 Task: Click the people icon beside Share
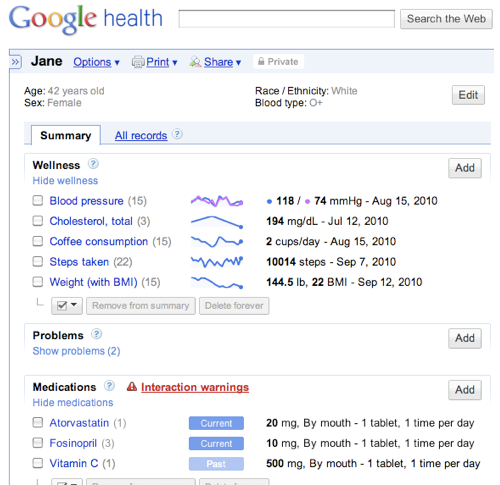coord(196,62)
